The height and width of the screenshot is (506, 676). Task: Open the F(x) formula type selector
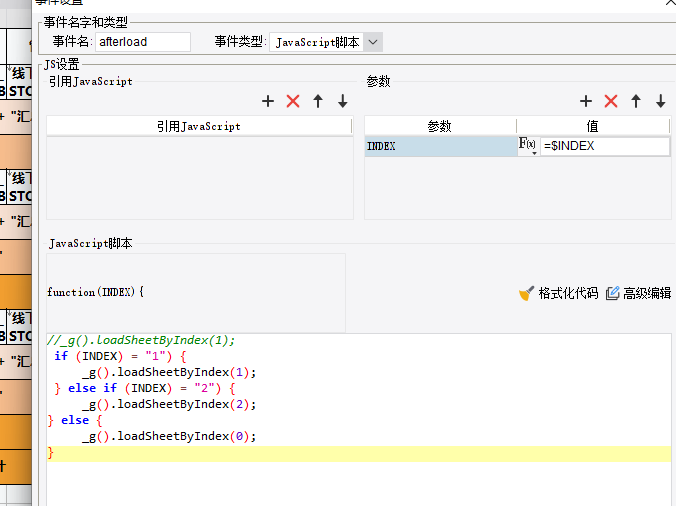528,146
